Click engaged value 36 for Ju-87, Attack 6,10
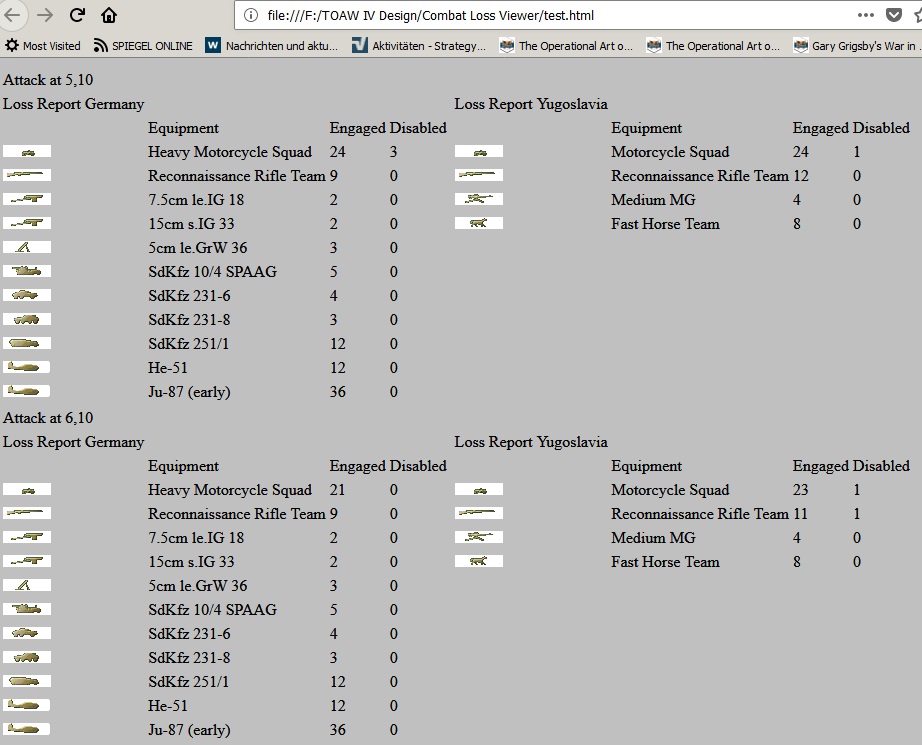The height and width of the screenshot is (745, 922). pos(338,730)
